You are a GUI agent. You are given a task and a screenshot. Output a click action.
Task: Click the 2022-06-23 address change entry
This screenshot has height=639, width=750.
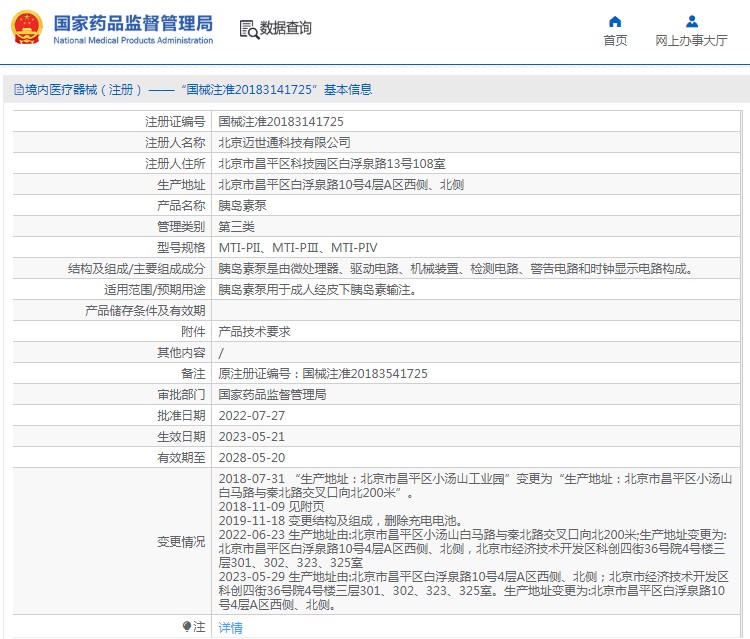[x=473, y=549]
